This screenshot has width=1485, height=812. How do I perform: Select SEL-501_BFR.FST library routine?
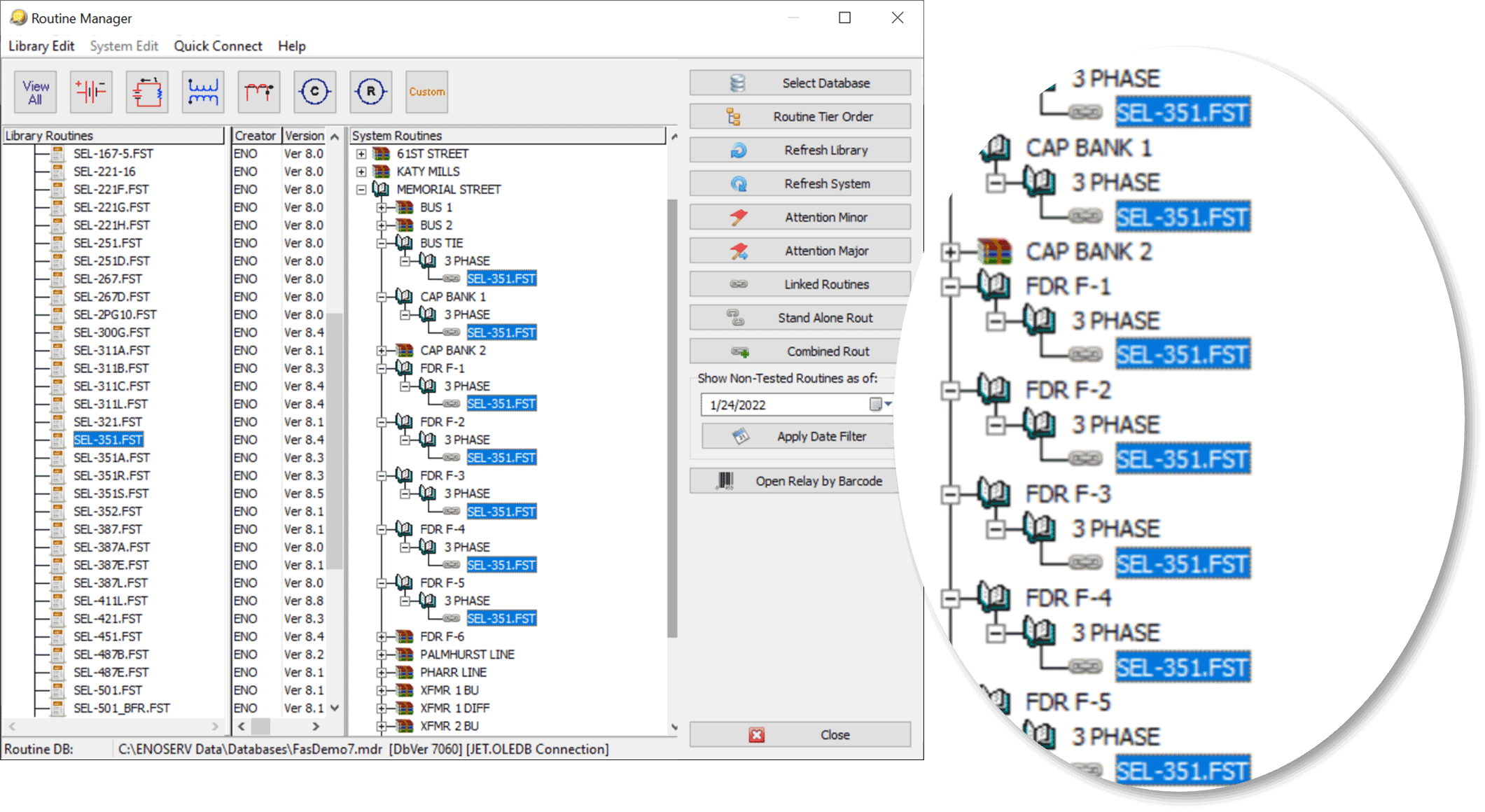[x=122, y=708]
